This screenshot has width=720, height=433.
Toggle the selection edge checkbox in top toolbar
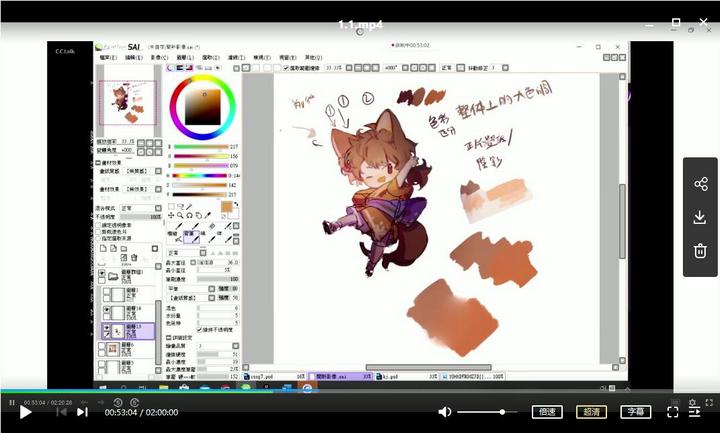point(286,68)
